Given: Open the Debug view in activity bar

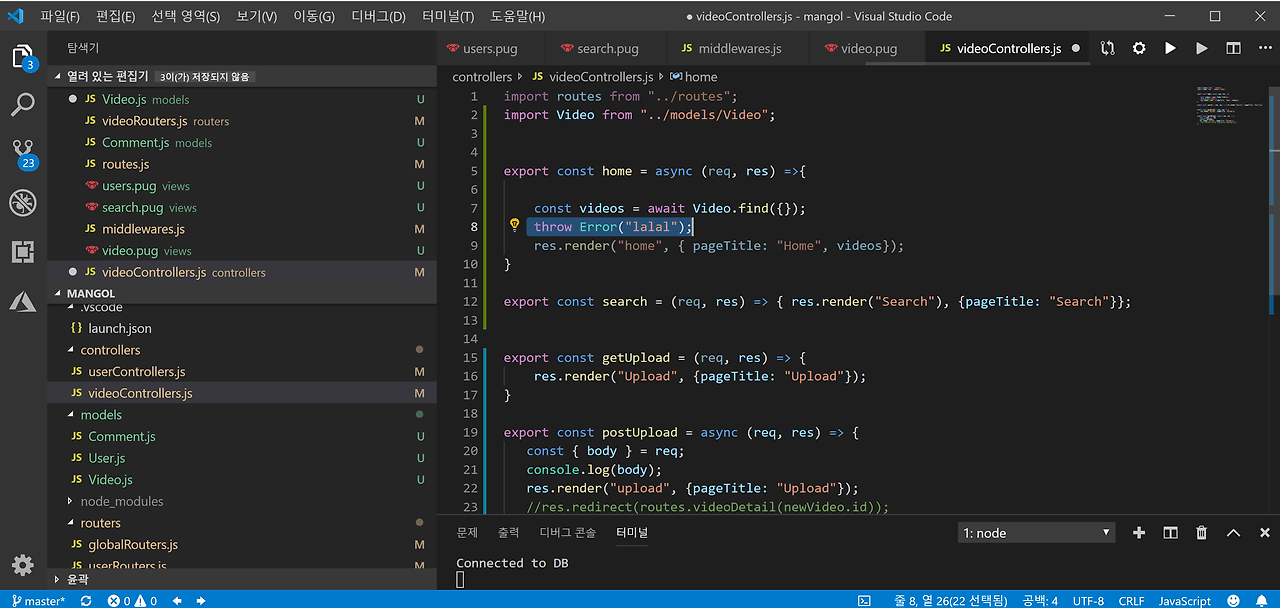Looking at the screenshot, I should 22,202.
